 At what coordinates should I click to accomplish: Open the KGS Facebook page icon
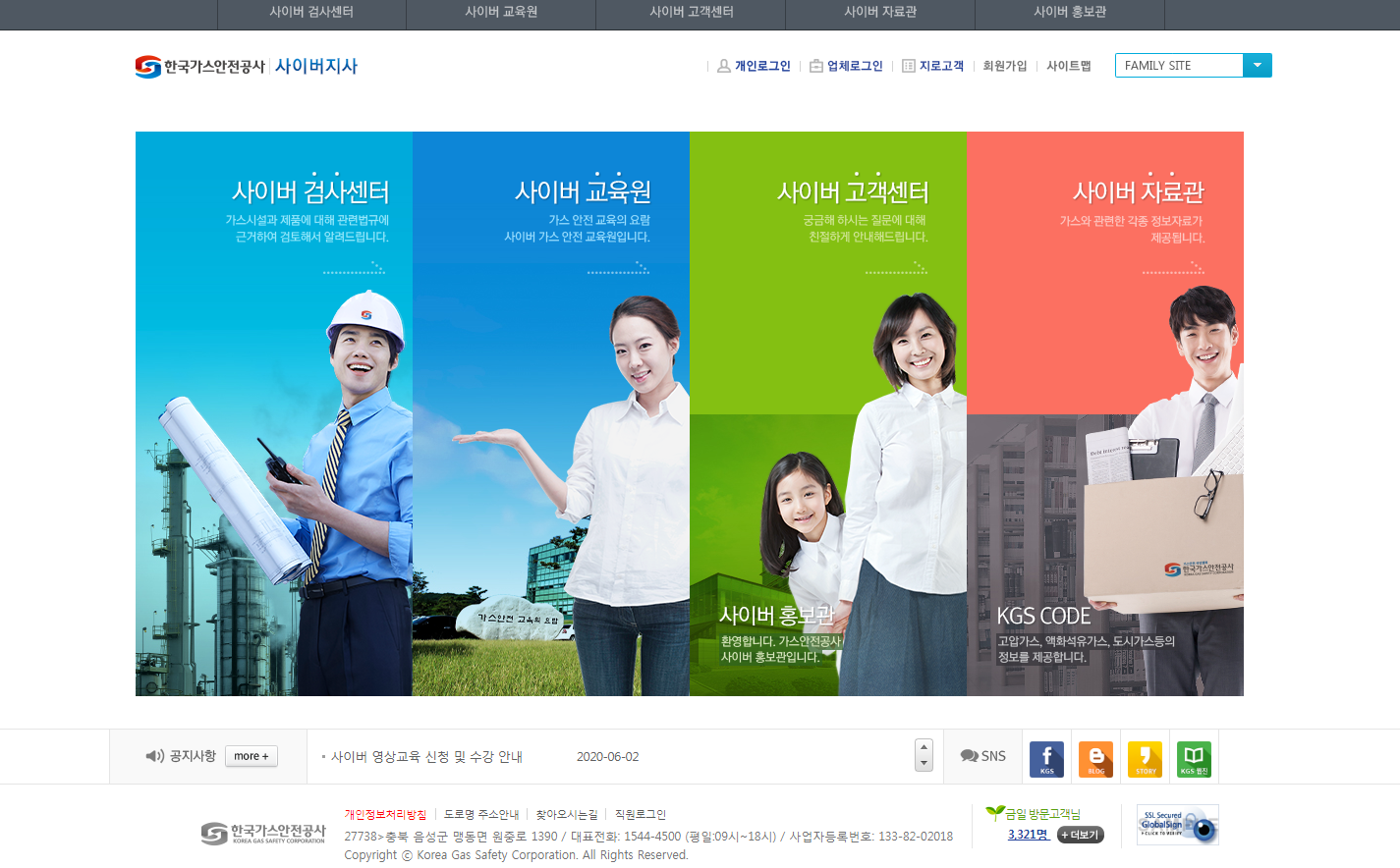(x=1045, y=758)
